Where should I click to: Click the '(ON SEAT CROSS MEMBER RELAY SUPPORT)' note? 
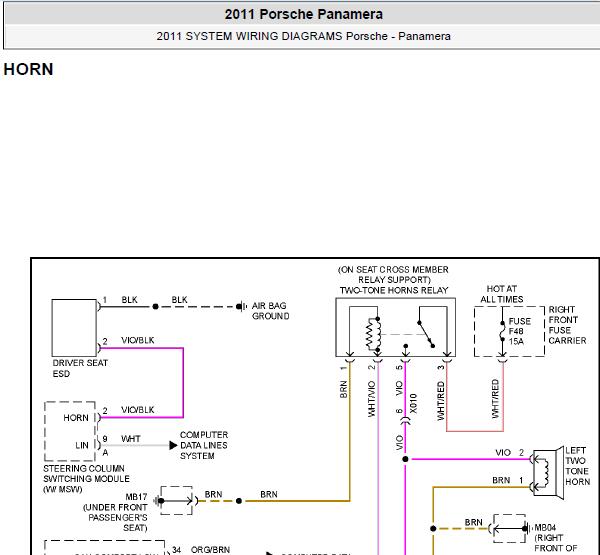click(x=393, y=275)
